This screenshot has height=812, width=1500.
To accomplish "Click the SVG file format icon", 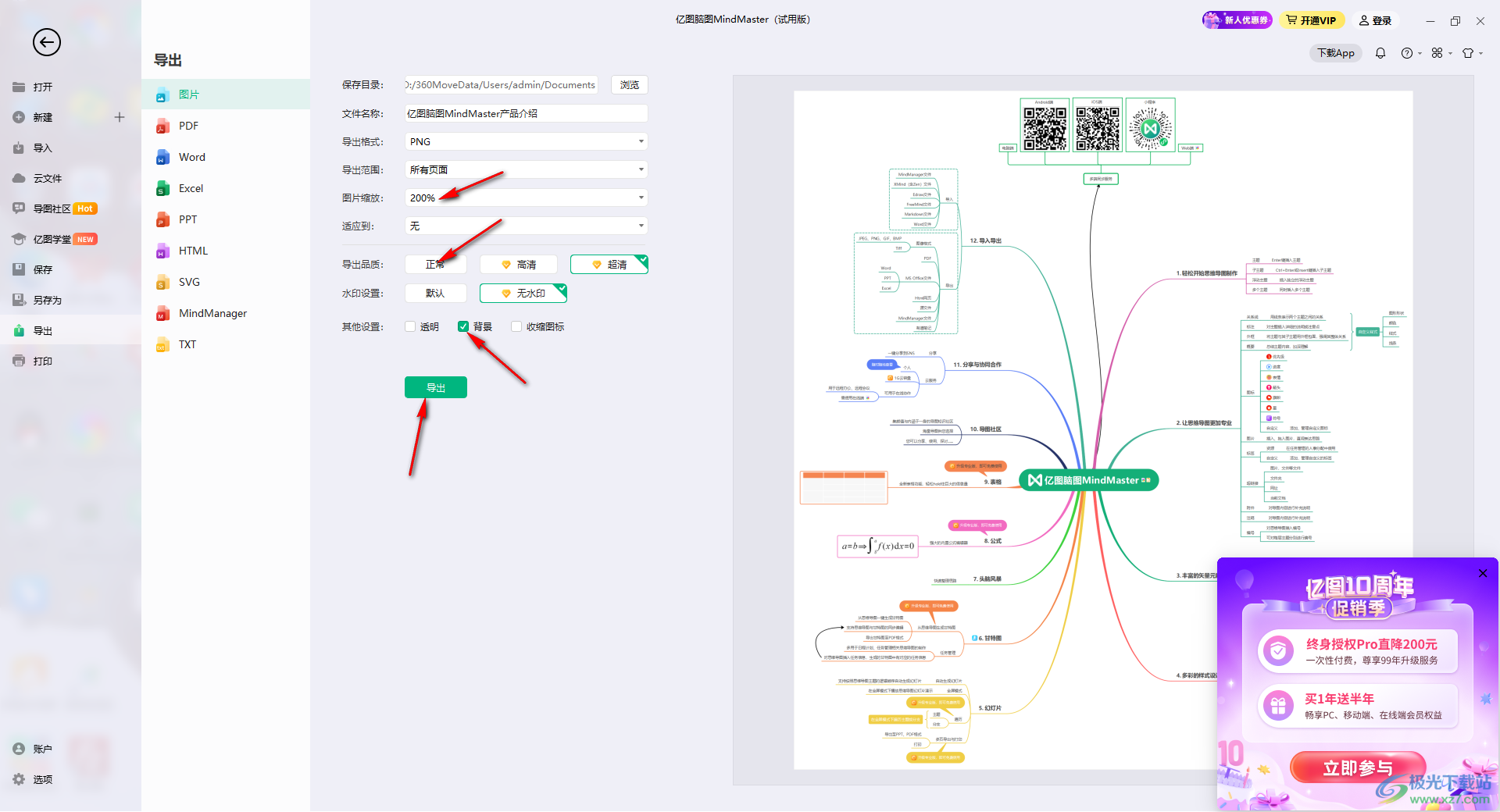I will pyautogui.click(x=162, y=283).
